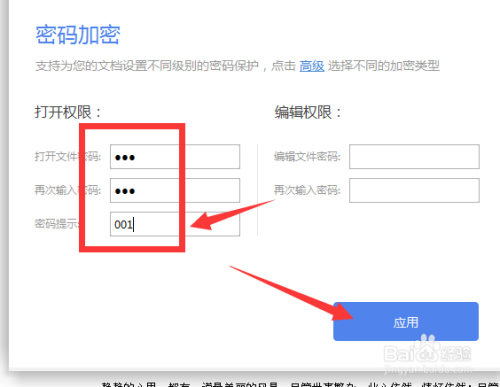
Task: Focus the 编辑文件密码 input field
Action: click(x=414, y=157)
